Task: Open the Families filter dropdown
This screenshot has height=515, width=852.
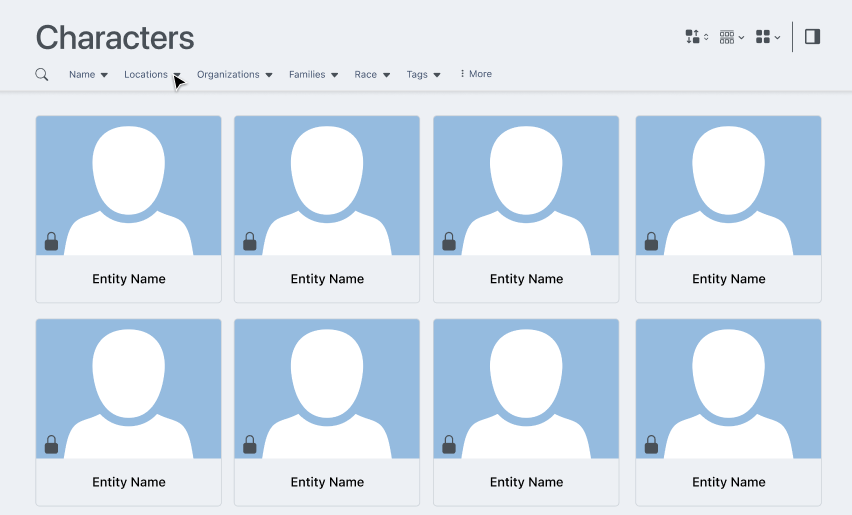Action: (313, 74)
